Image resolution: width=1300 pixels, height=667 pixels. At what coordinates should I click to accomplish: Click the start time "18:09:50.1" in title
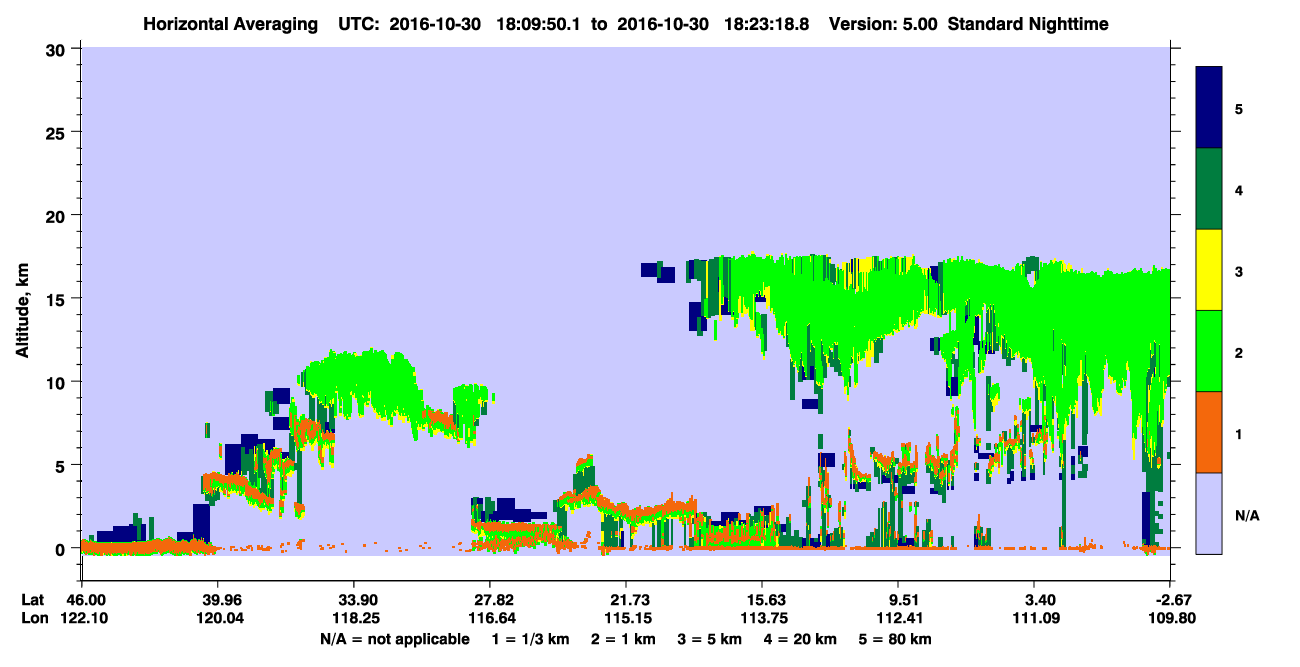tap(539, 24)
